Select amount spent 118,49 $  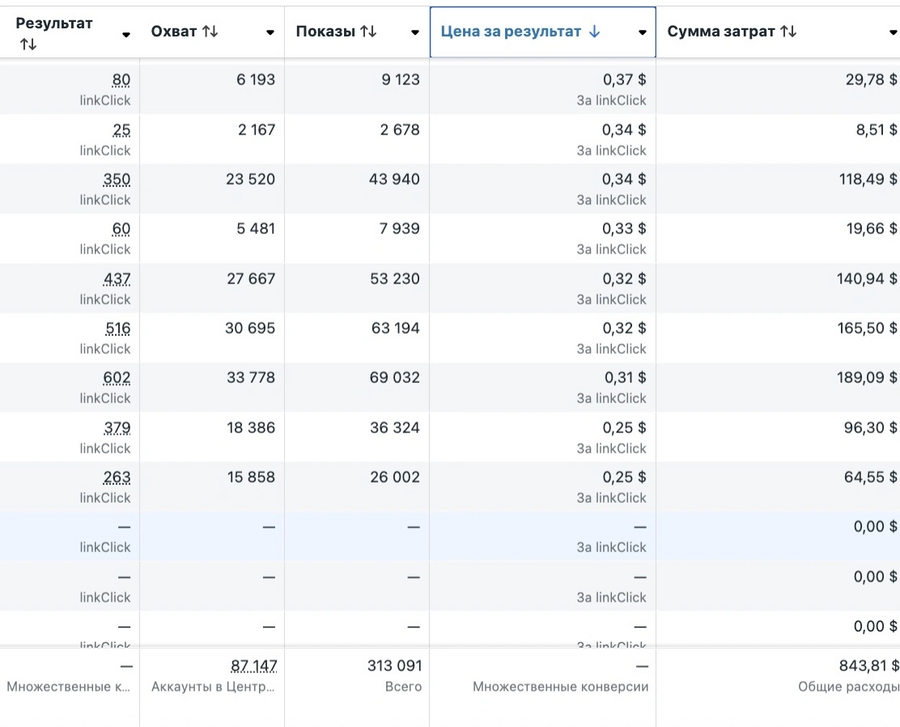click(868, 180)
